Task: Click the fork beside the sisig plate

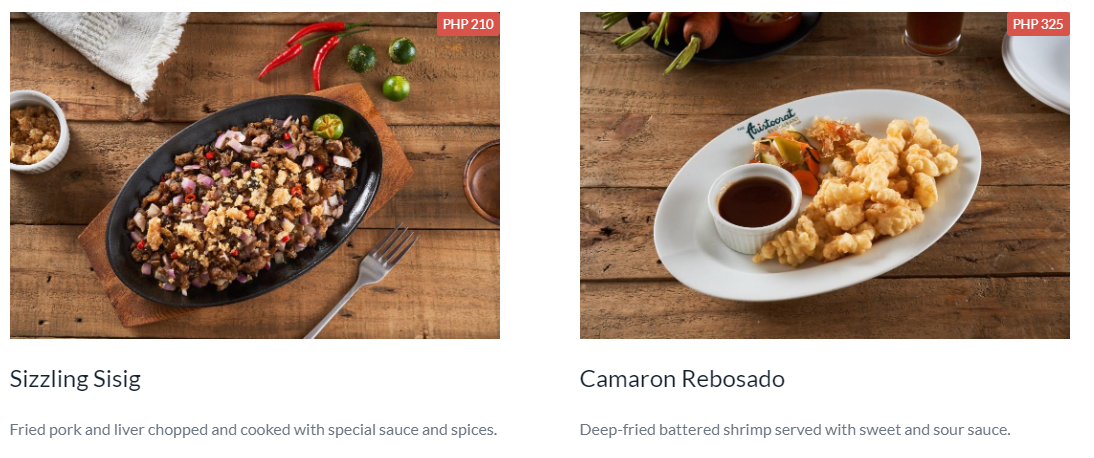Action: [363, 279]
